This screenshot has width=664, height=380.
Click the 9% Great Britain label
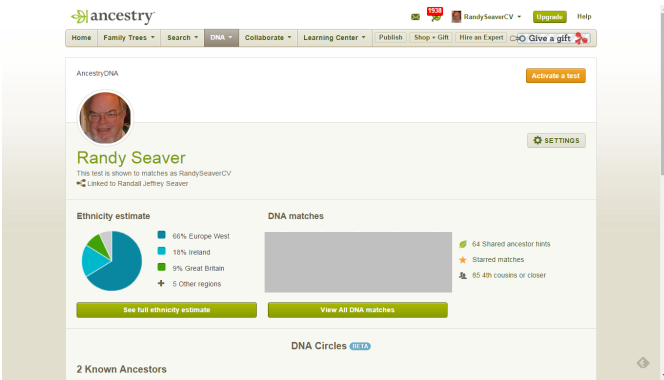tap(198, 269)
